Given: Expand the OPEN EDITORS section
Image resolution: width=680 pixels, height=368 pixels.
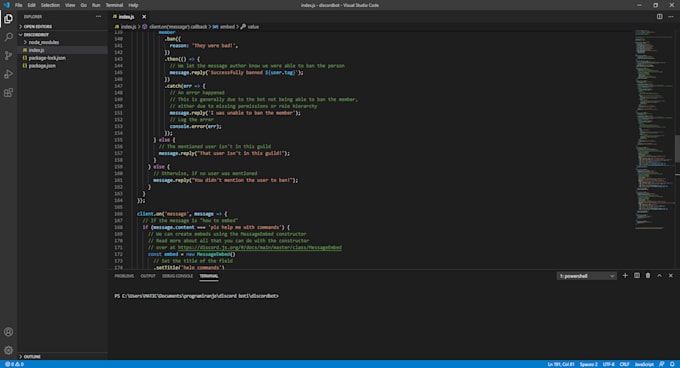Looking at the screenshot, I should [x=36, y=26].
